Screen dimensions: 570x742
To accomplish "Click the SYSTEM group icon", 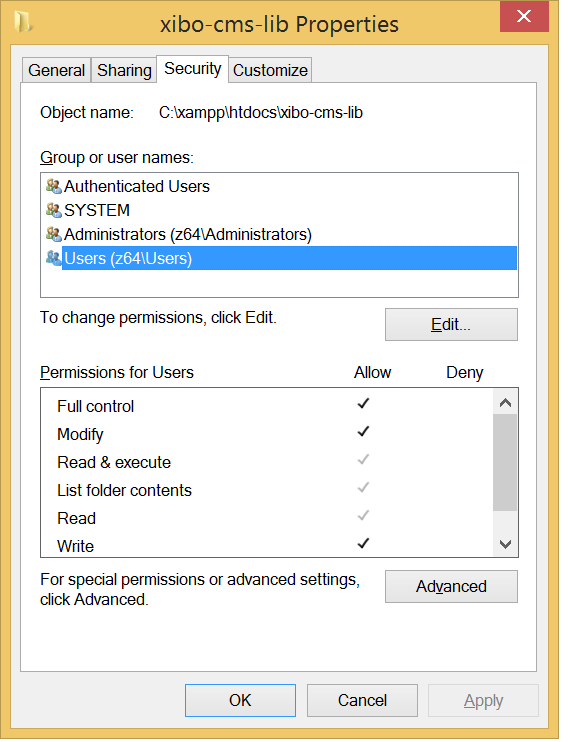I will (53, 210).
